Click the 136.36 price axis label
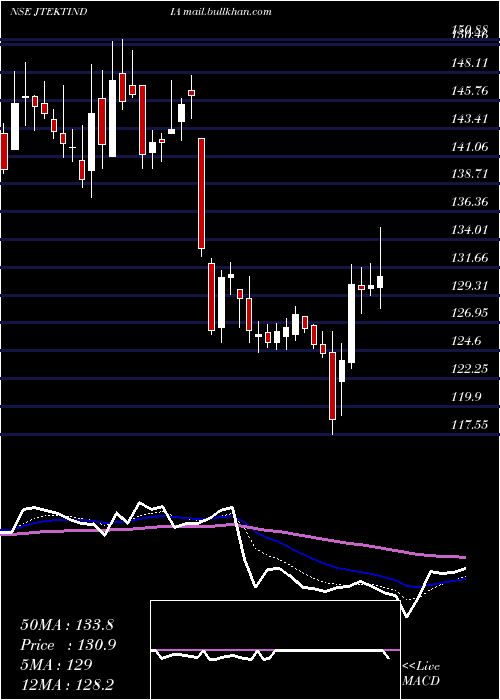The width and height of the screenshot is (500, 700). pyautogui.click(x=470, y=202)
